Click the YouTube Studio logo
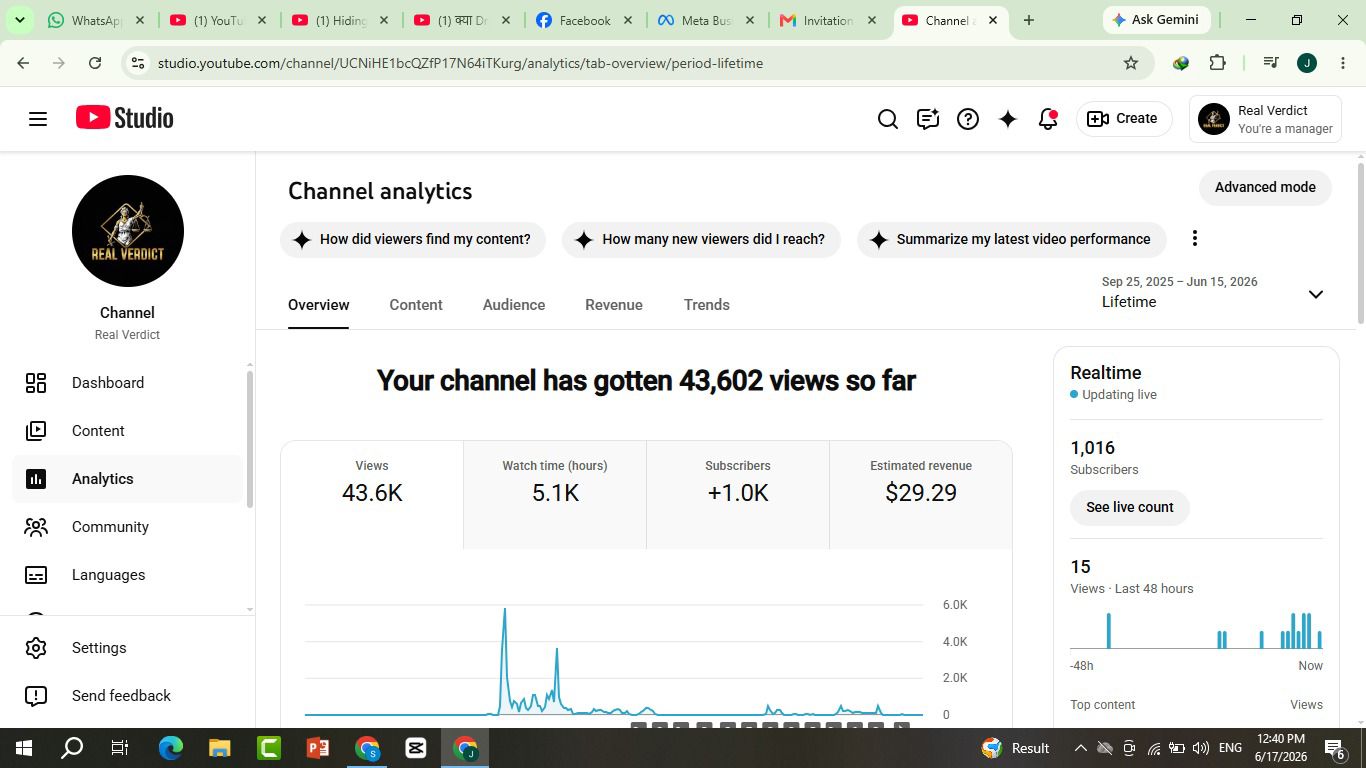Screen dimensions: 1366x768 [125, 118]
